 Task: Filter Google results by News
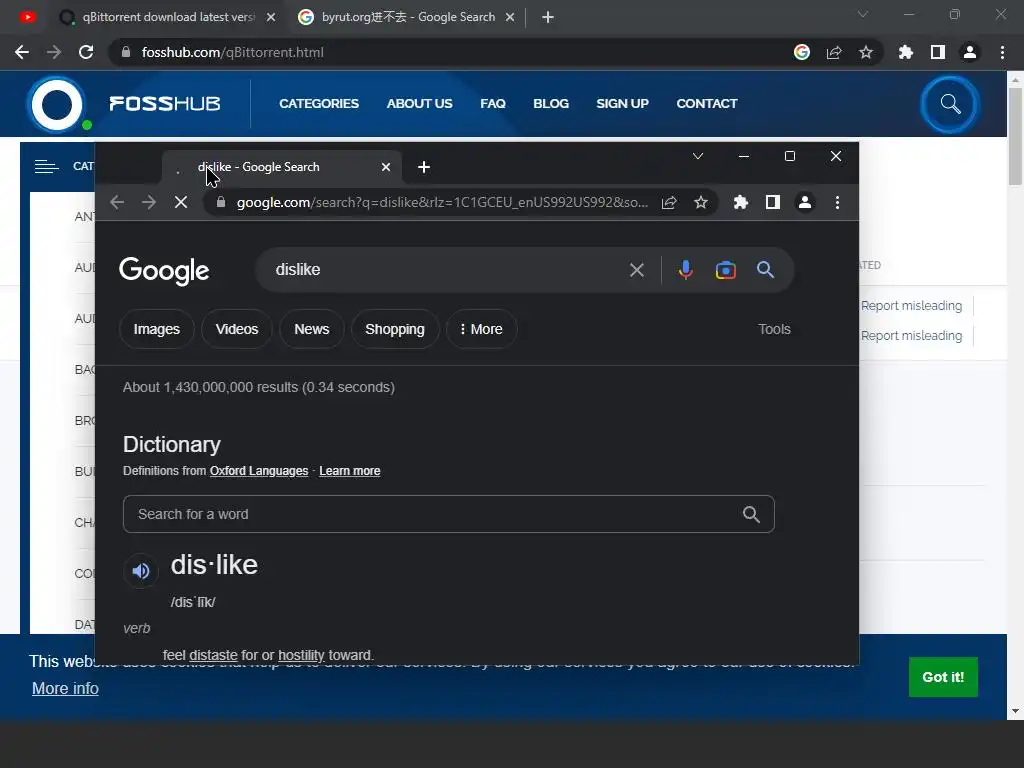[312, 329]
